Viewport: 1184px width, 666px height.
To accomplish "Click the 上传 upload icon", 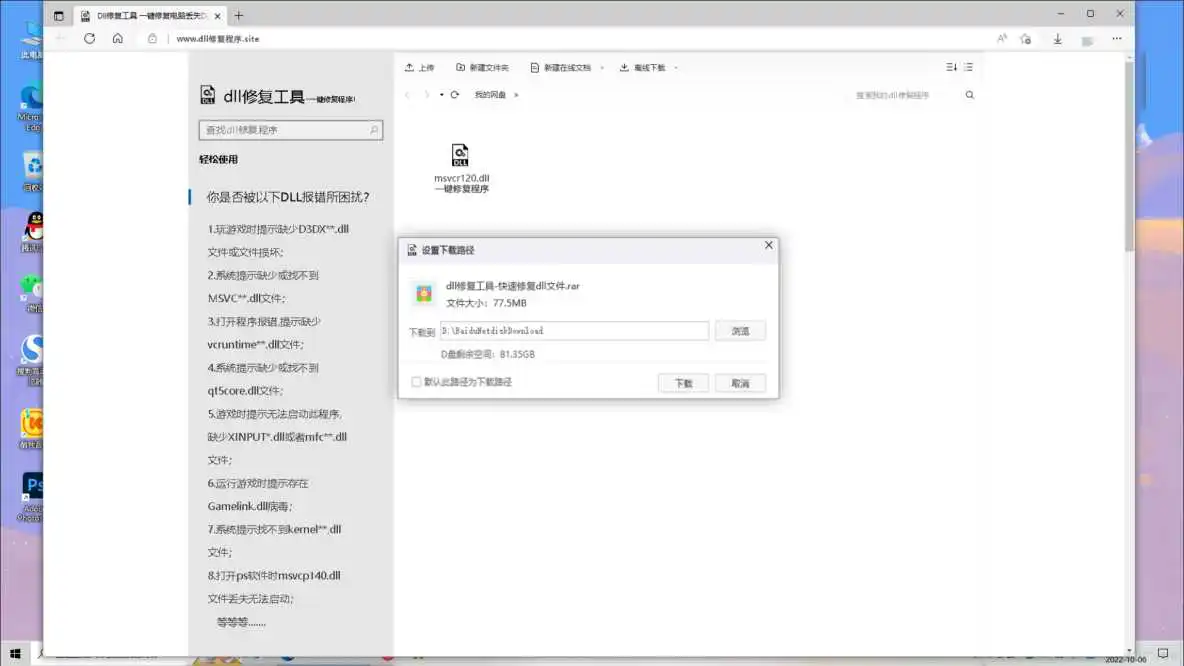I will [409, 68].
